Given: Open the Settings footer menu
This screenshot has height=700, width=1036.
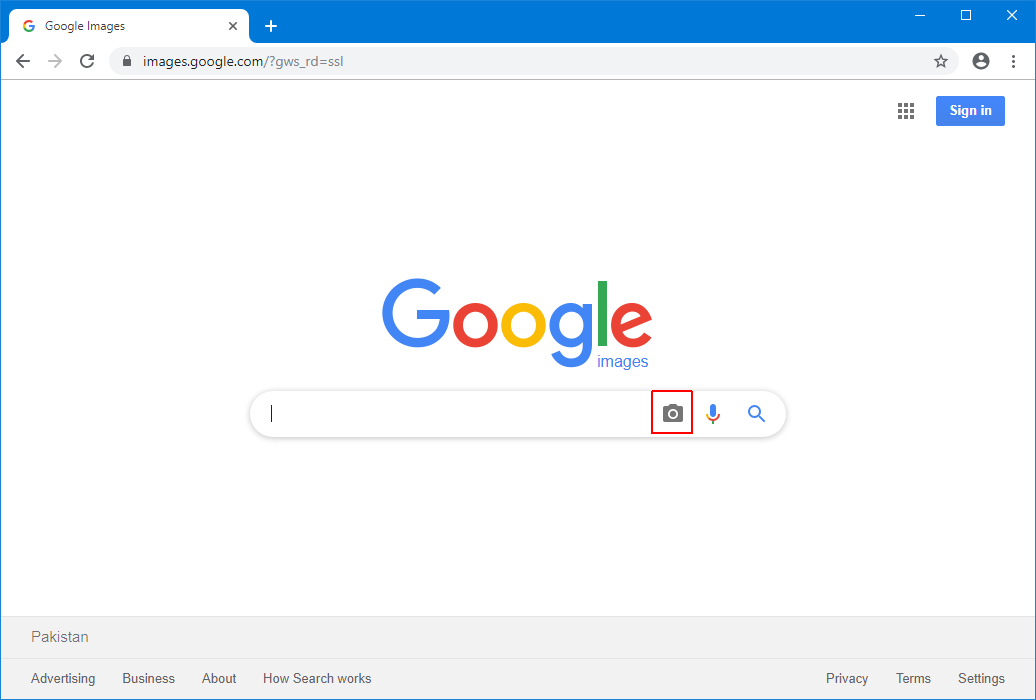Looking at the screenshot, I should pyautogui.click(x=981, y=678).
